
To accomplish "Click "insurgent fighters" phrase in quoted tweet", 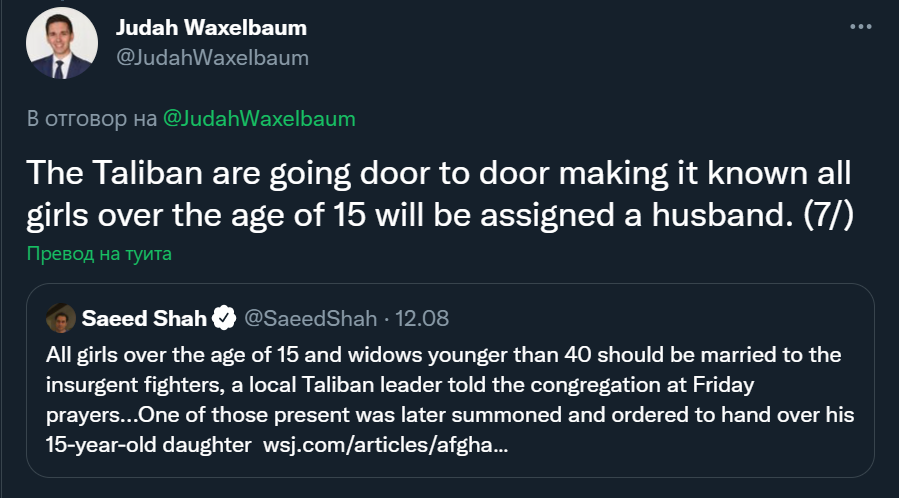I will [x=135, y=385].
